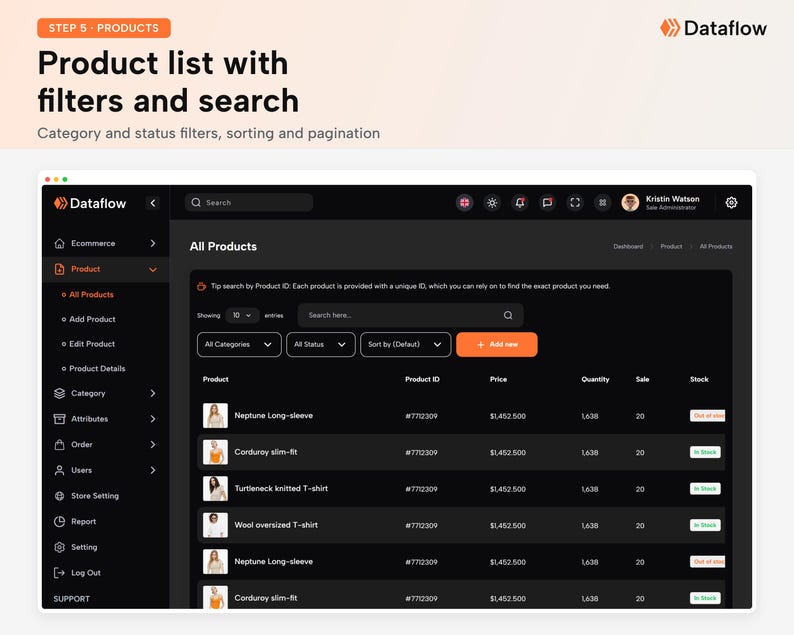The image size is (794, 635).
Task: Click the Product ID column header
Action: coord(422,379)
